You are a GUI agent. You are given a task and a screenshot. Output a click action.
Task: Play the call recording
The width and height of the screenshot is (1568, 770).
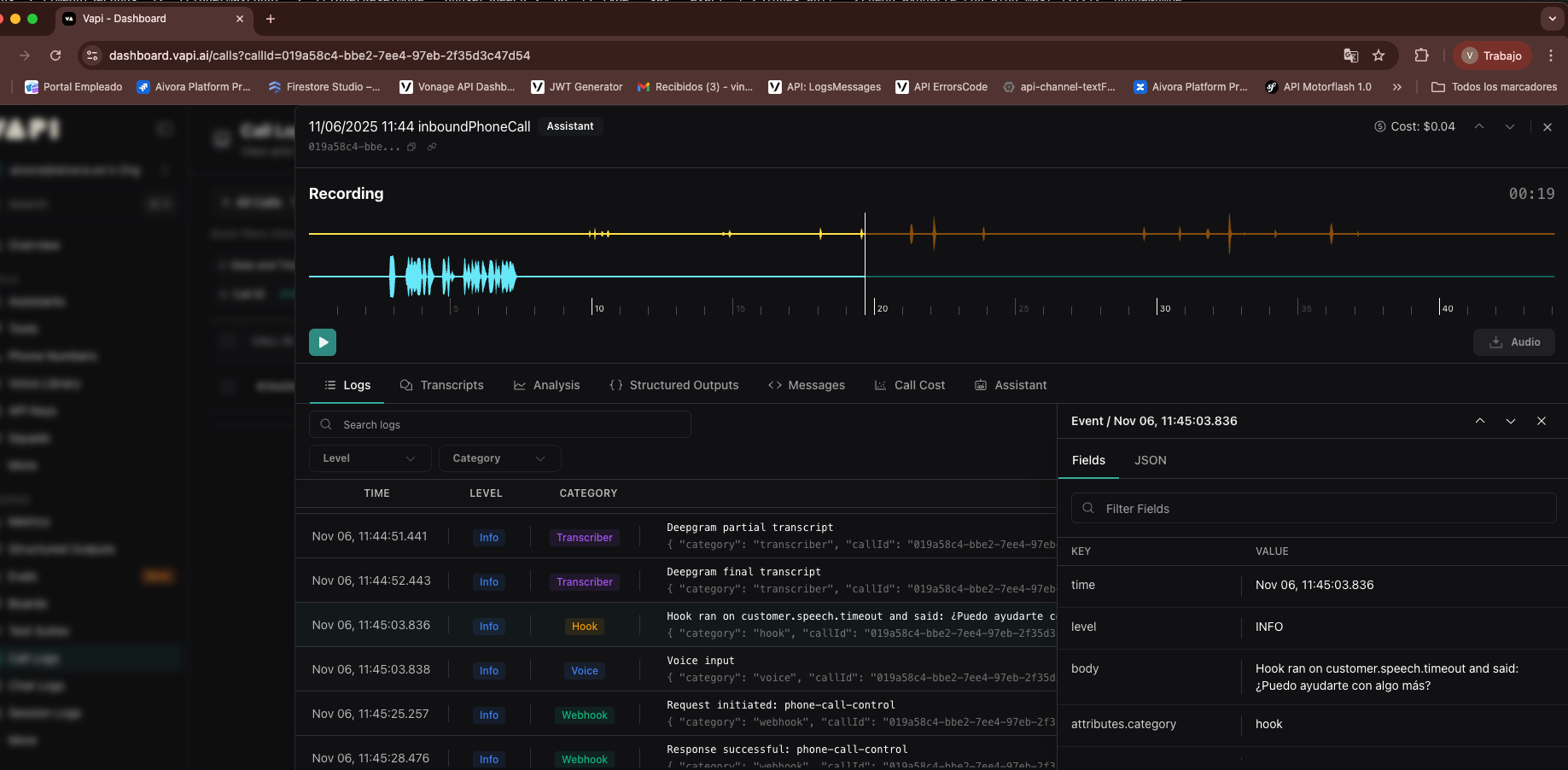click(322, 342)
